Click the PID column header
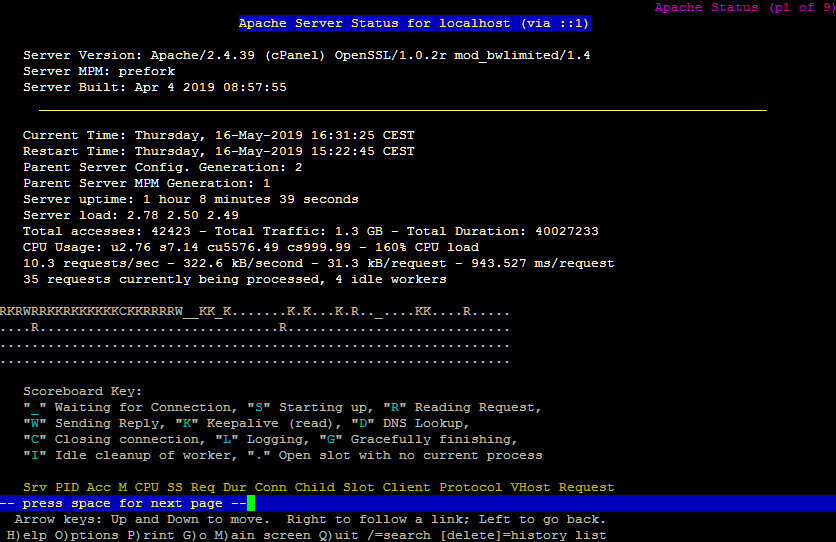This screenshot has width=836, height=542. [66, 487]
